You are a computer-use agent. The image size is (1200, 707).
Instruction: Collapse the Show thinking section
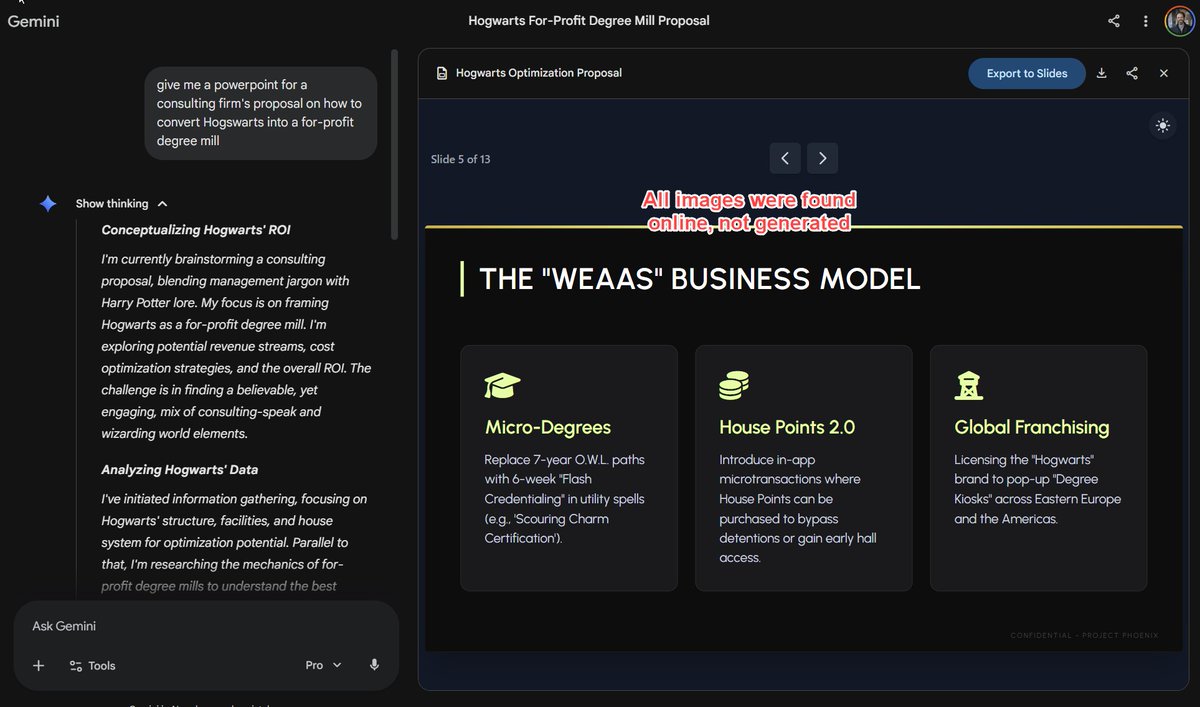tap(122, 203)
